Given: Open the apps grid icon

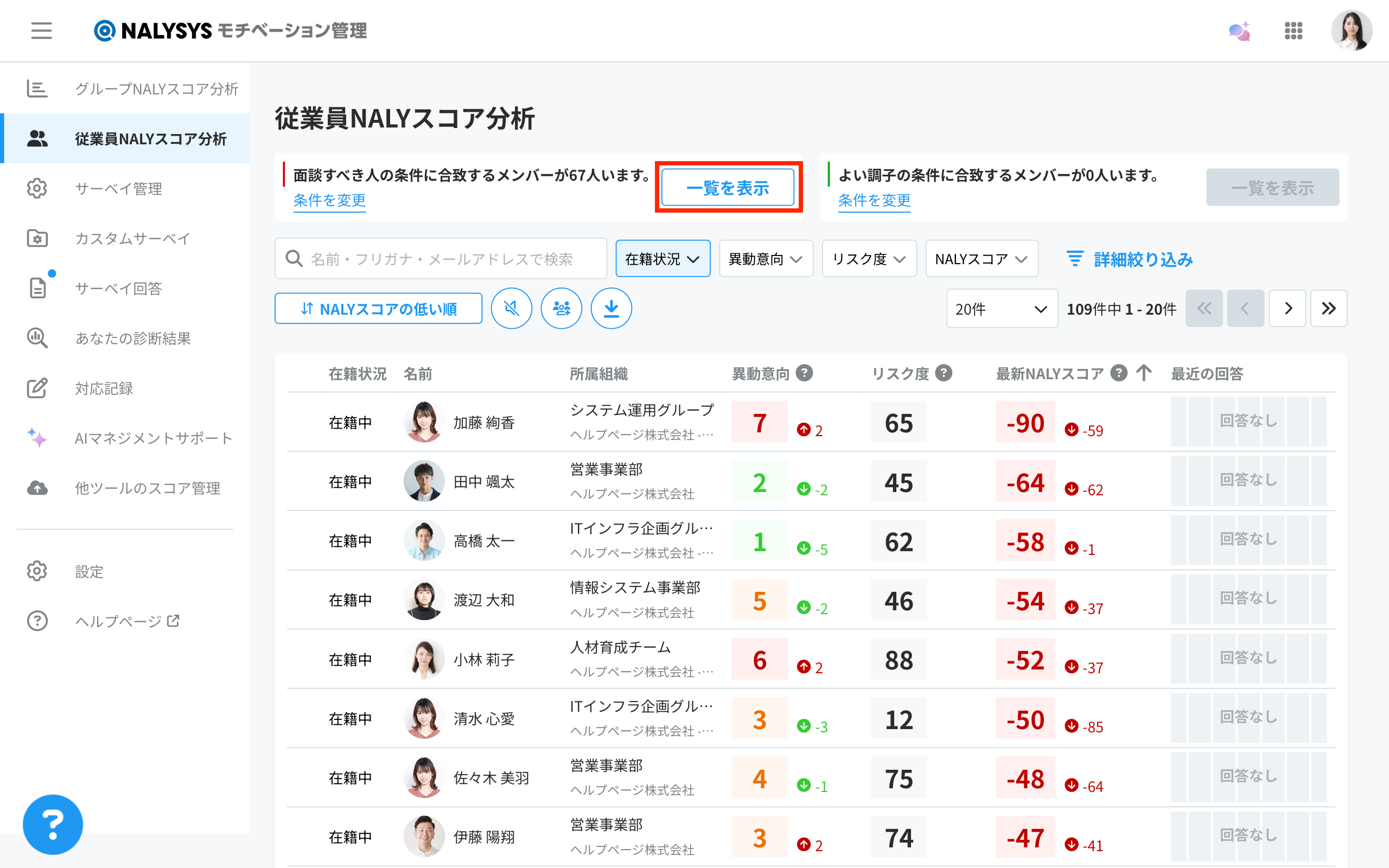Looking at the screenshot, I should click(x=1293, y=31).
